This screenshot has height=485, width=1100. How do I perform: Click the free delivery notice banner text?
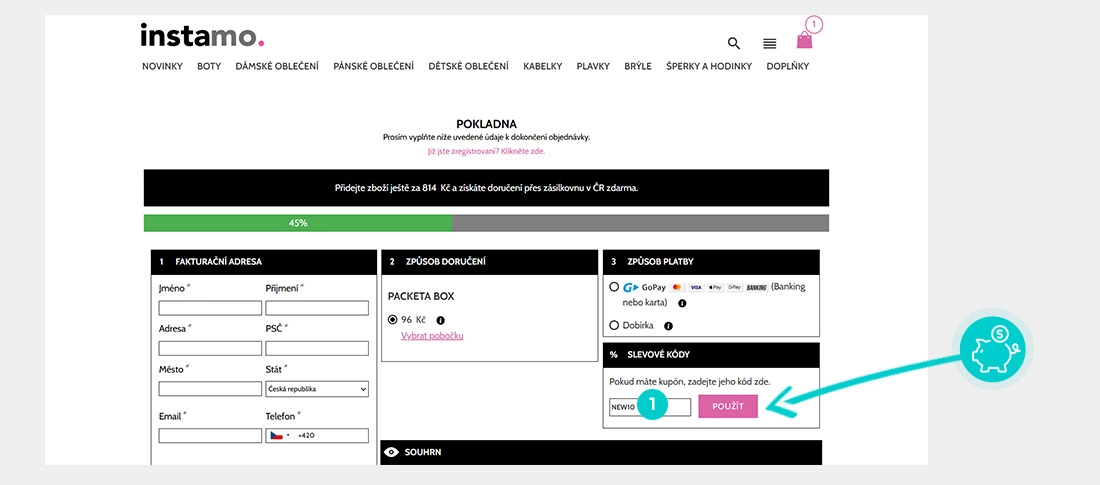[486, 188]
